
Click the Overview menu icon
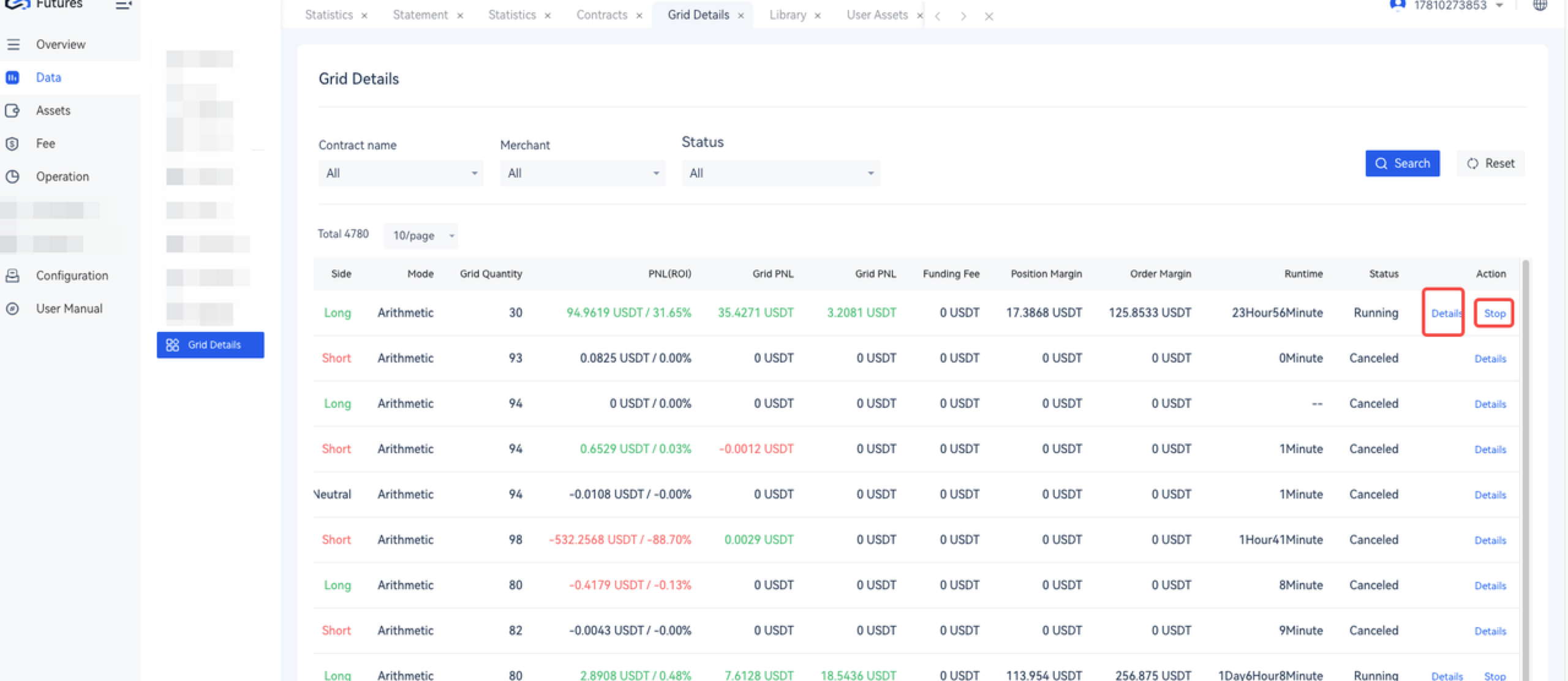click(x=13, y=44)
